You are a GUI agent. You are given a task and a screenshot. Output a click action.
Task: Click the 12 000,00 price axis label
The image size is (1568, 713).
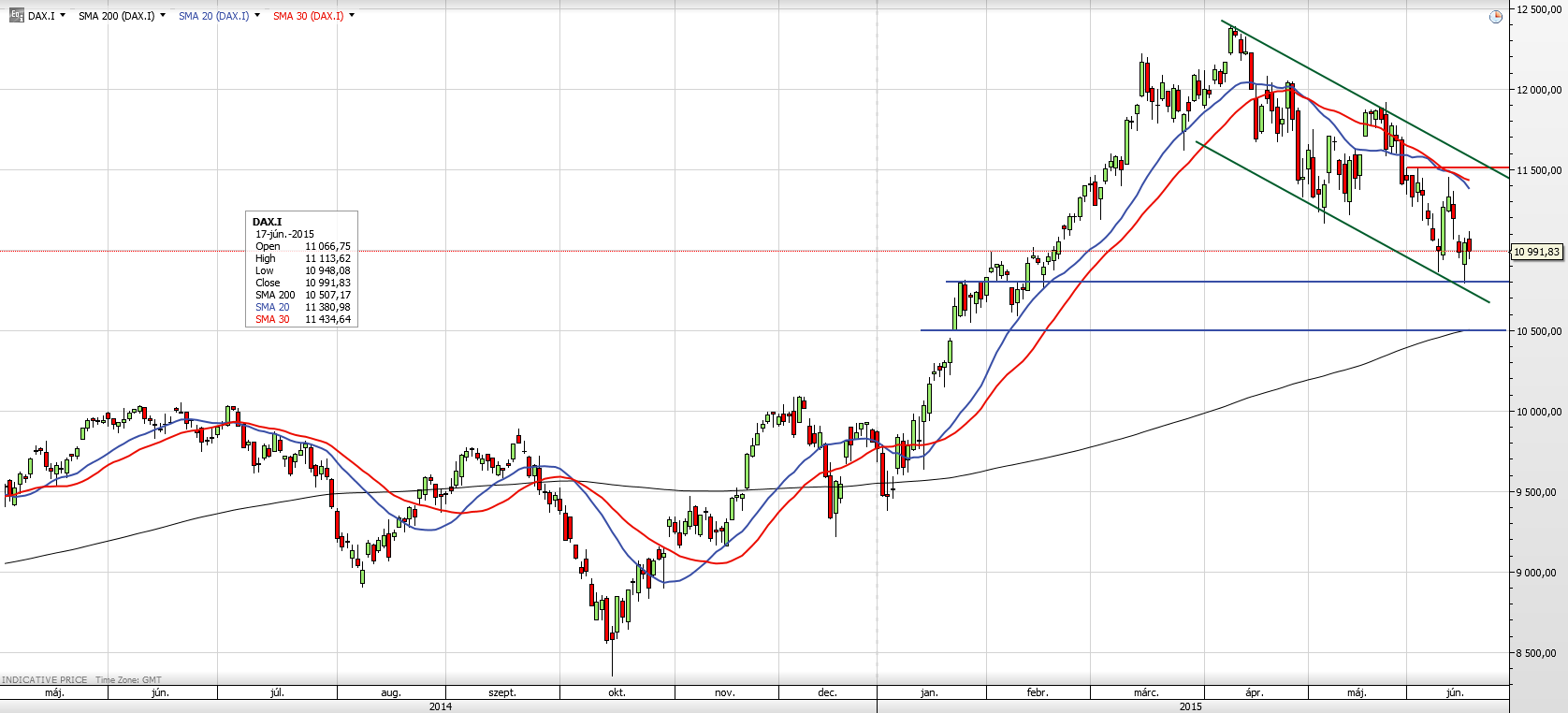pos(1539,90)
